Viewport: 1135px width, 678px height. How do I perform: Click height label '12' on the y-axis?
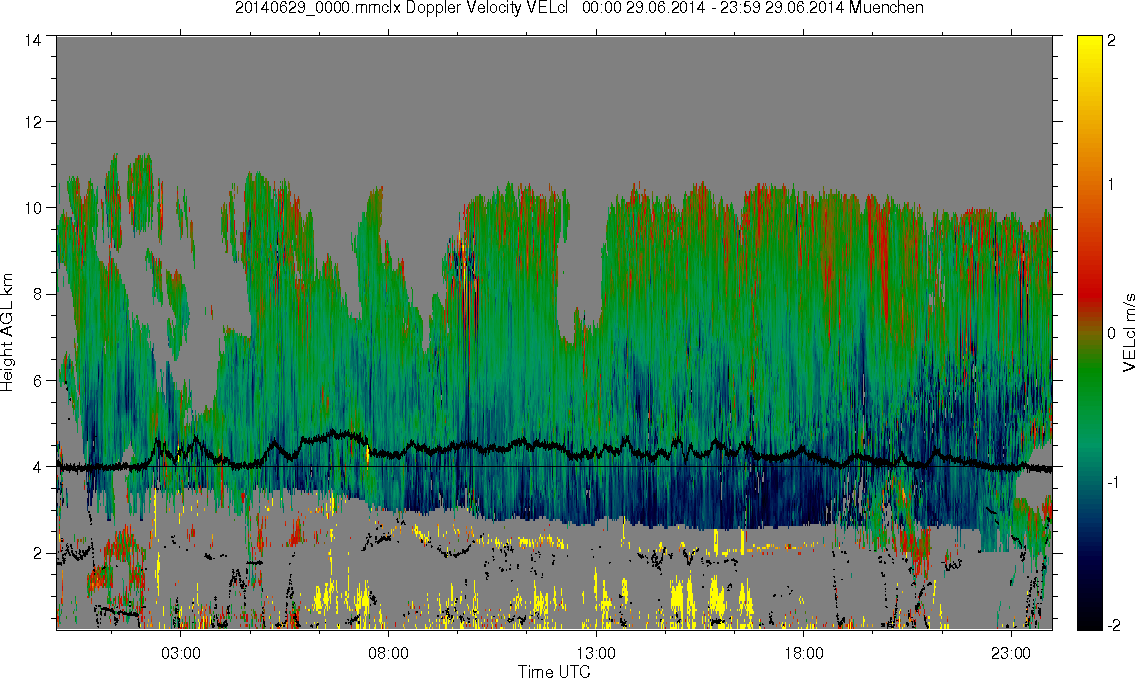[33, 122]
